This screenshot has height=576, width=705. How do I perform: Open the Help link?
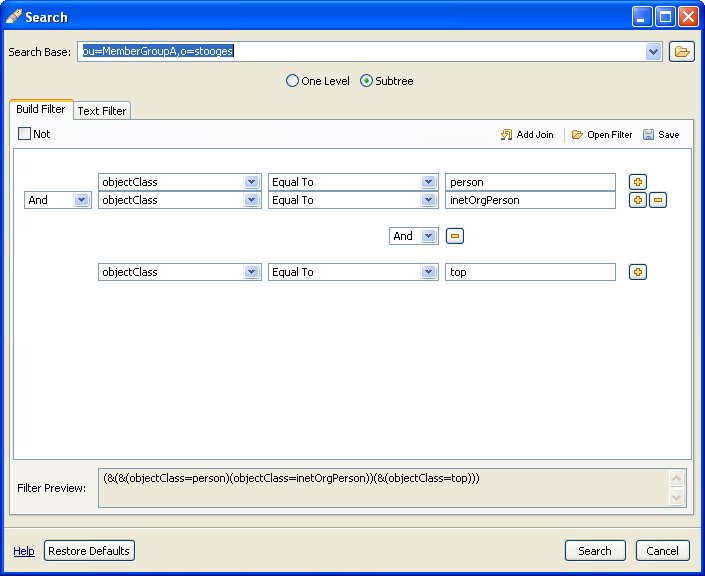pos(24,551)
